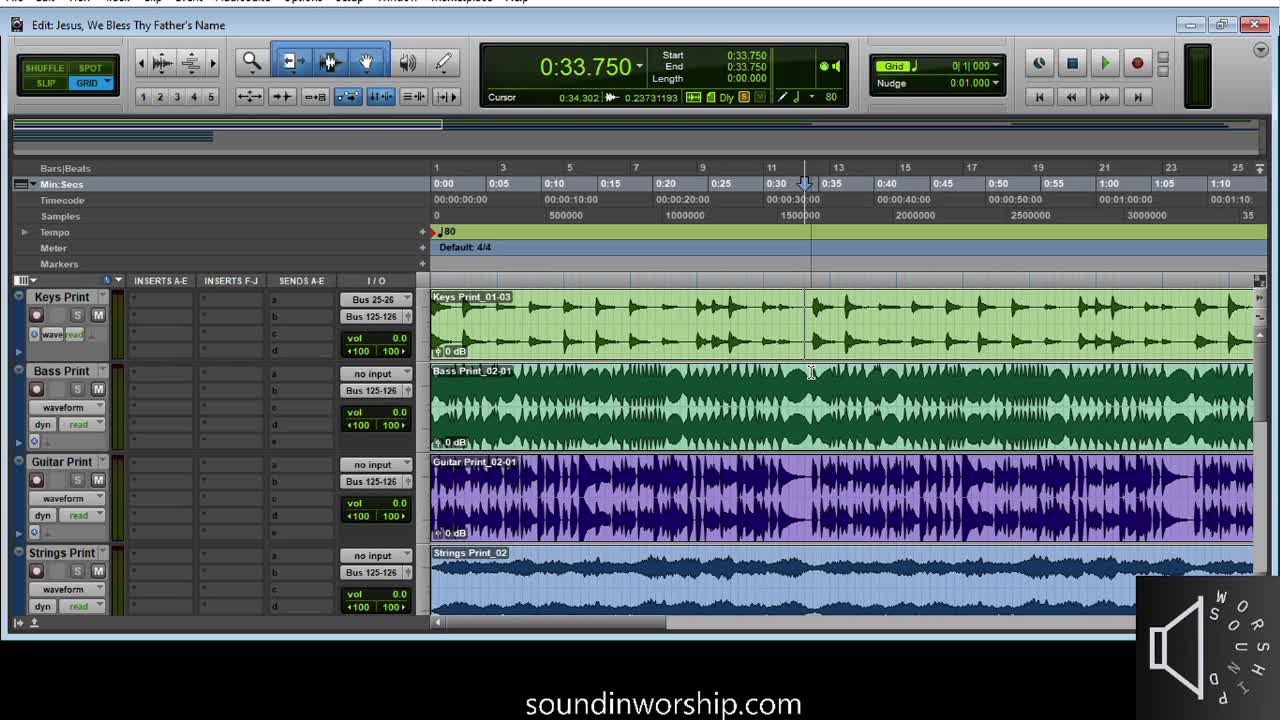Click Start time field
The height and width of the screenshot is (720, 1280).
point(746,56)
